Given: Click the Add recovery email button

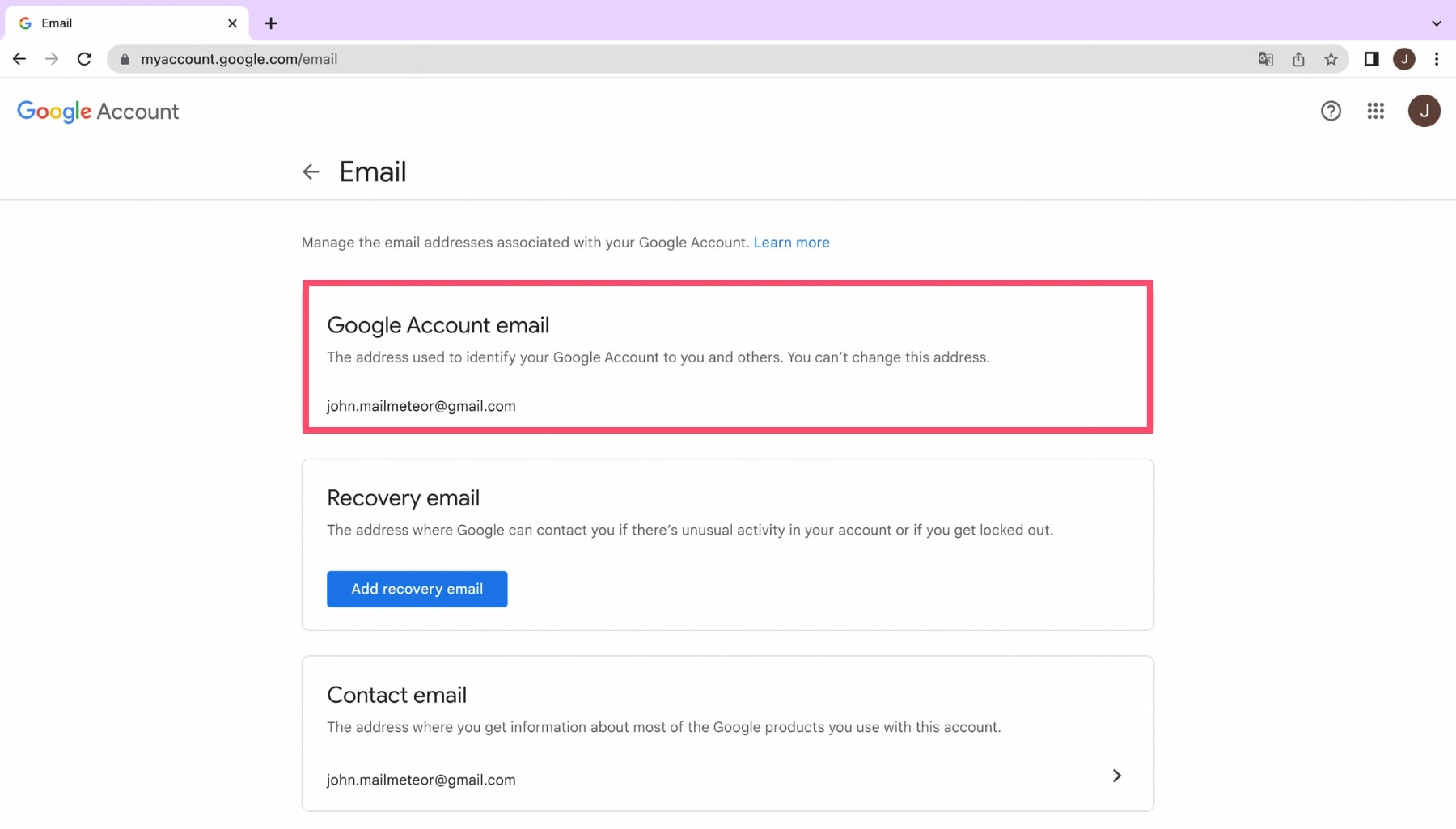Looking at the screenshot, I should [417, 589].
